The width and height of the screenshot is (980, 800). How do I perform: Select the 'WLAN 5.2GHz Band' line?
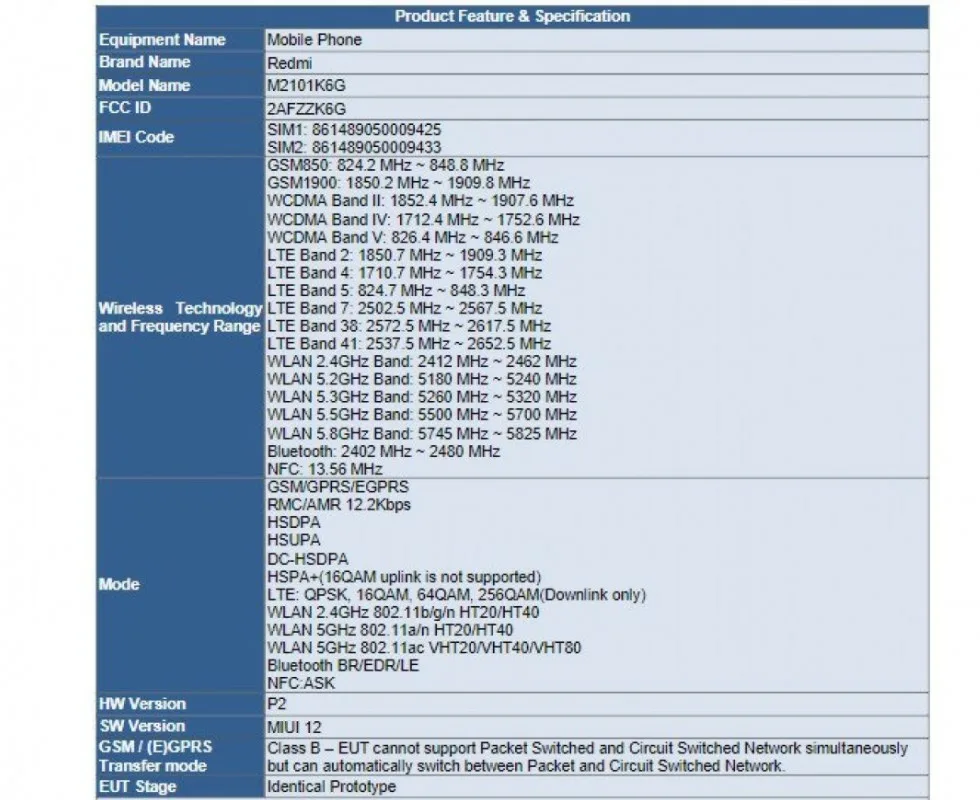point(422,379)
